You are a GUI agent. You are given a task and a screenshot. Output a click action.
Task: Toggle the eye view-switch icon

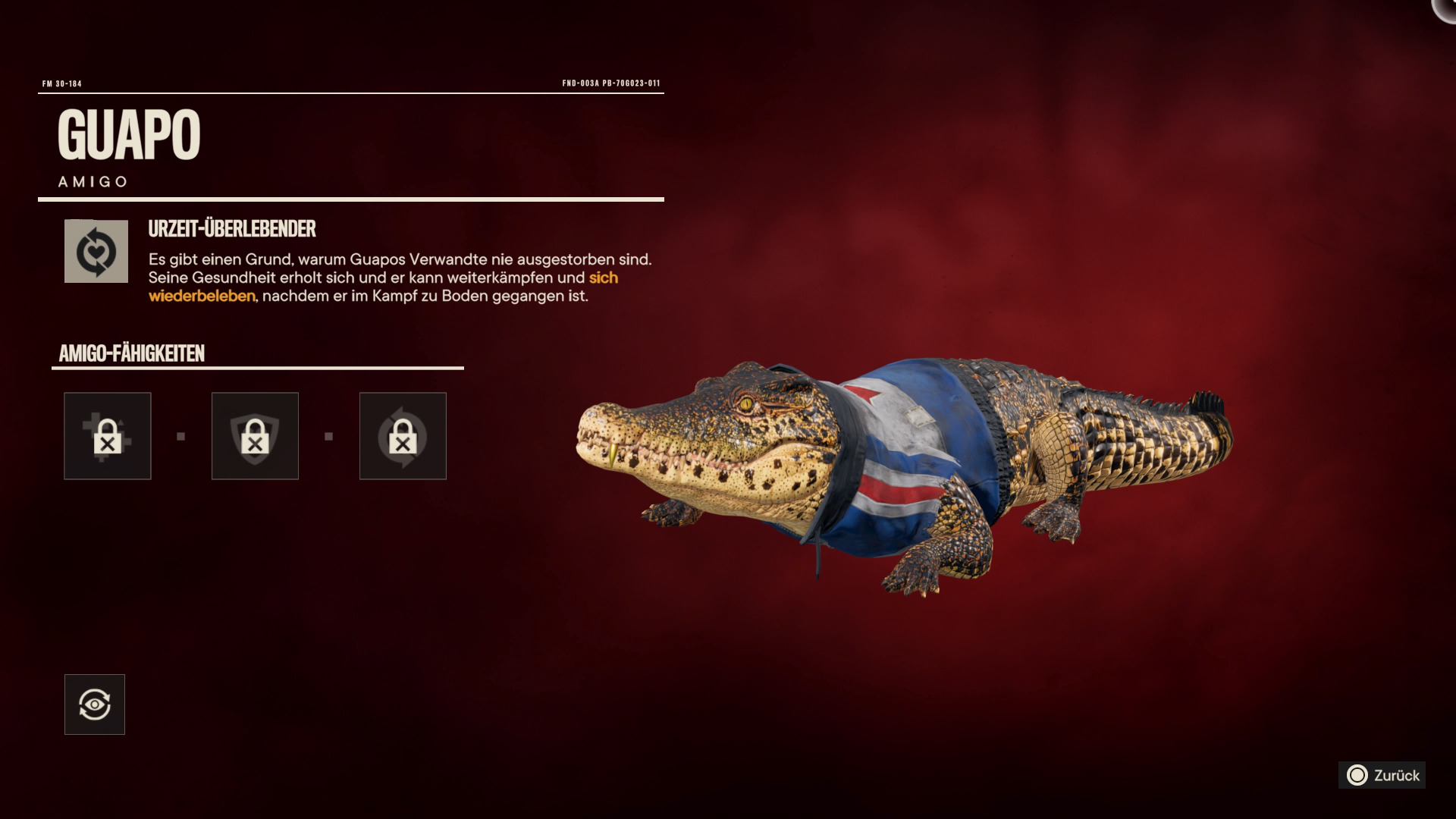pyautogui.click(x=95, y=704)
